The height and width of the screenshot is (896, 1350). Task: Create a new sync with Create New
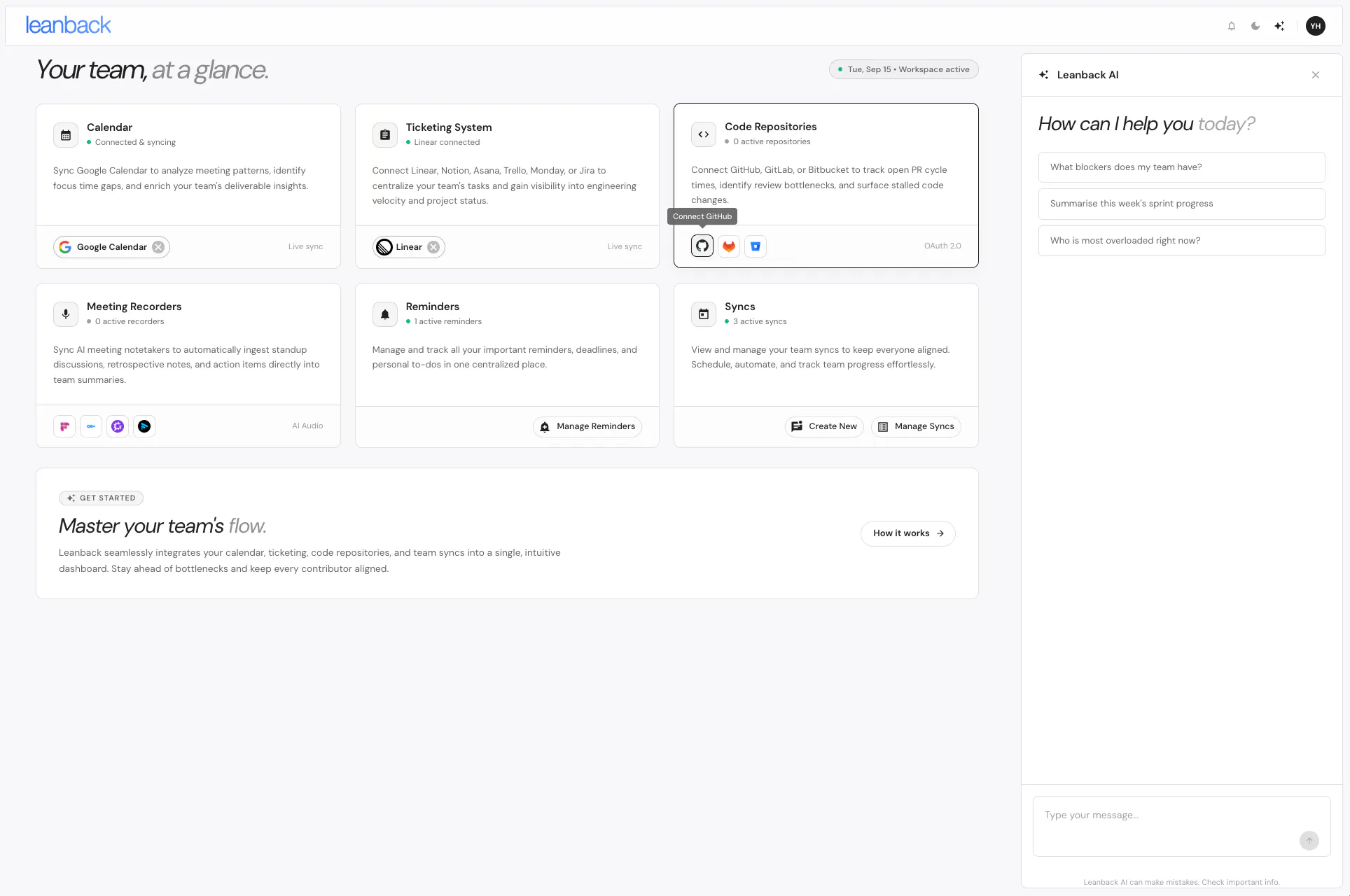coord(824,426)
